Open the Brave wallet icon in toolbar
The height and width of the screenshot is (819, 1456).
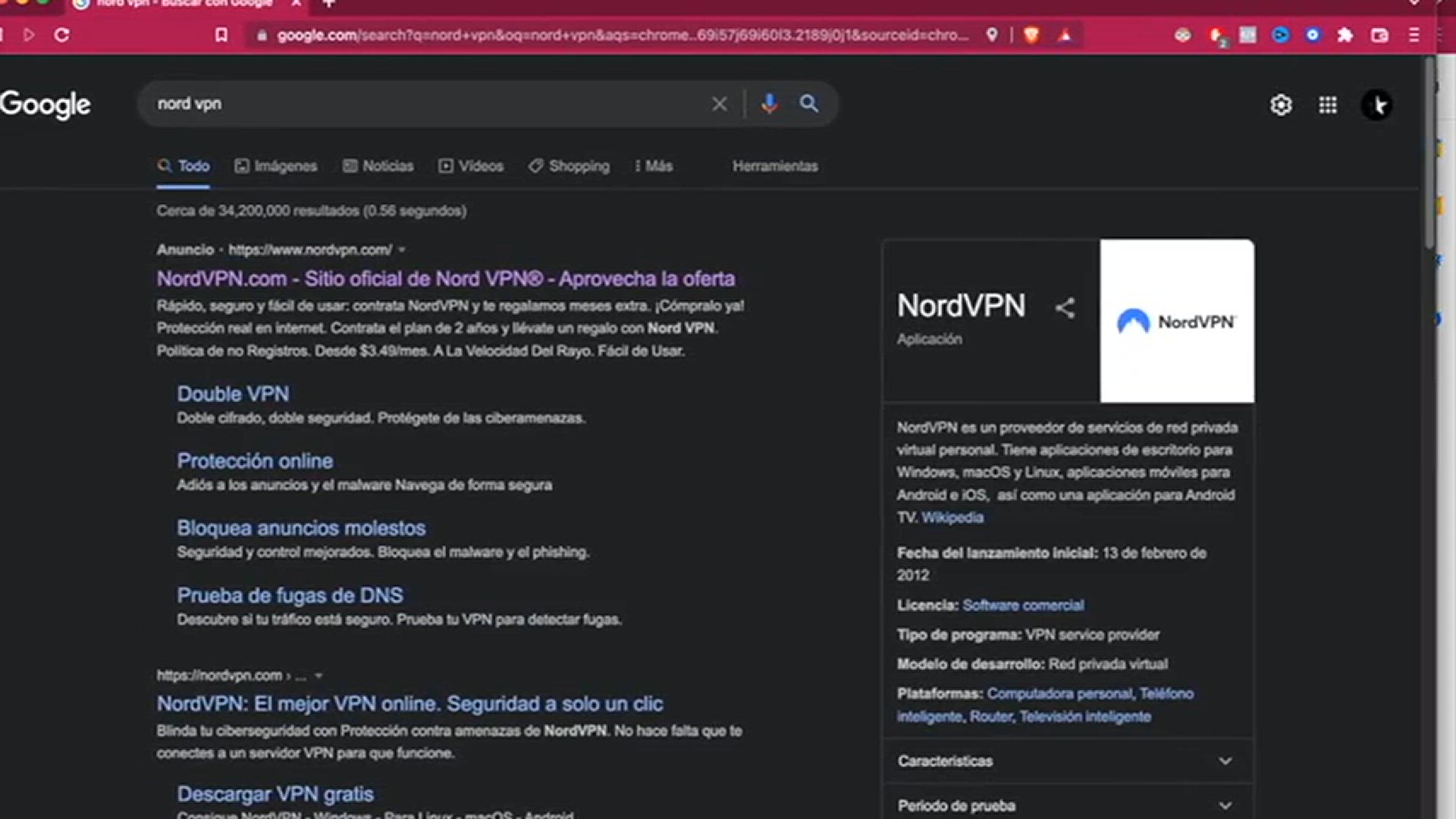[x=1379, y=35]
